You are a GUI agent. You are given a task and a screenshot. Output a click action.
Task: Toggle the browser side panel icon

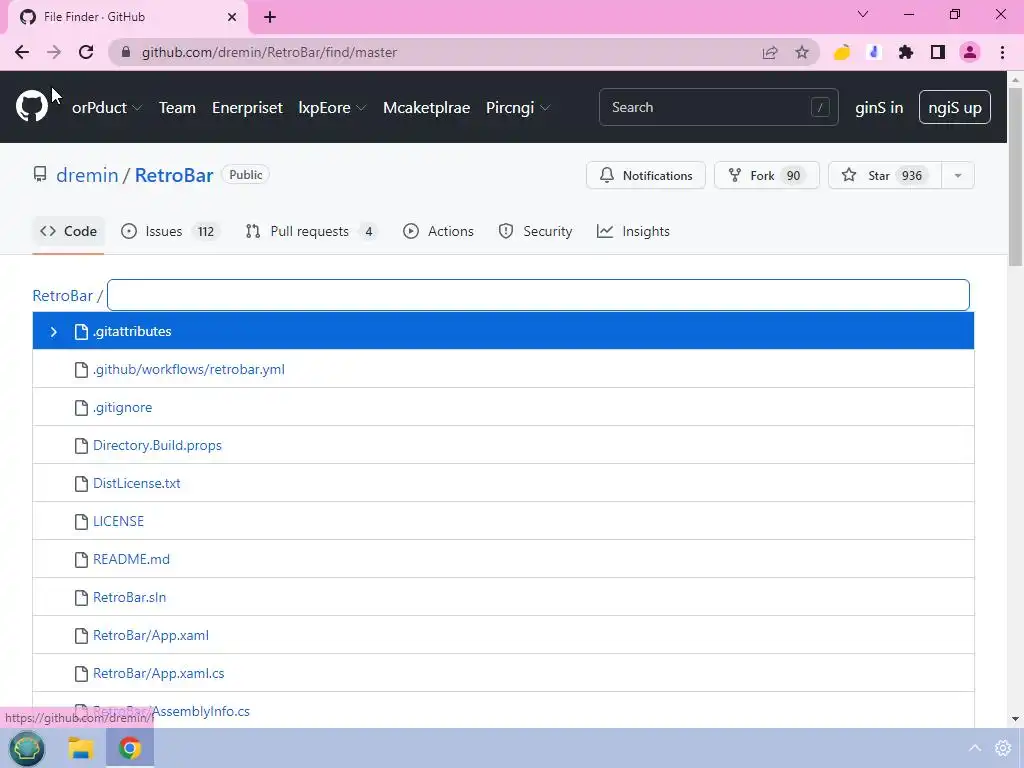[938, 52]
